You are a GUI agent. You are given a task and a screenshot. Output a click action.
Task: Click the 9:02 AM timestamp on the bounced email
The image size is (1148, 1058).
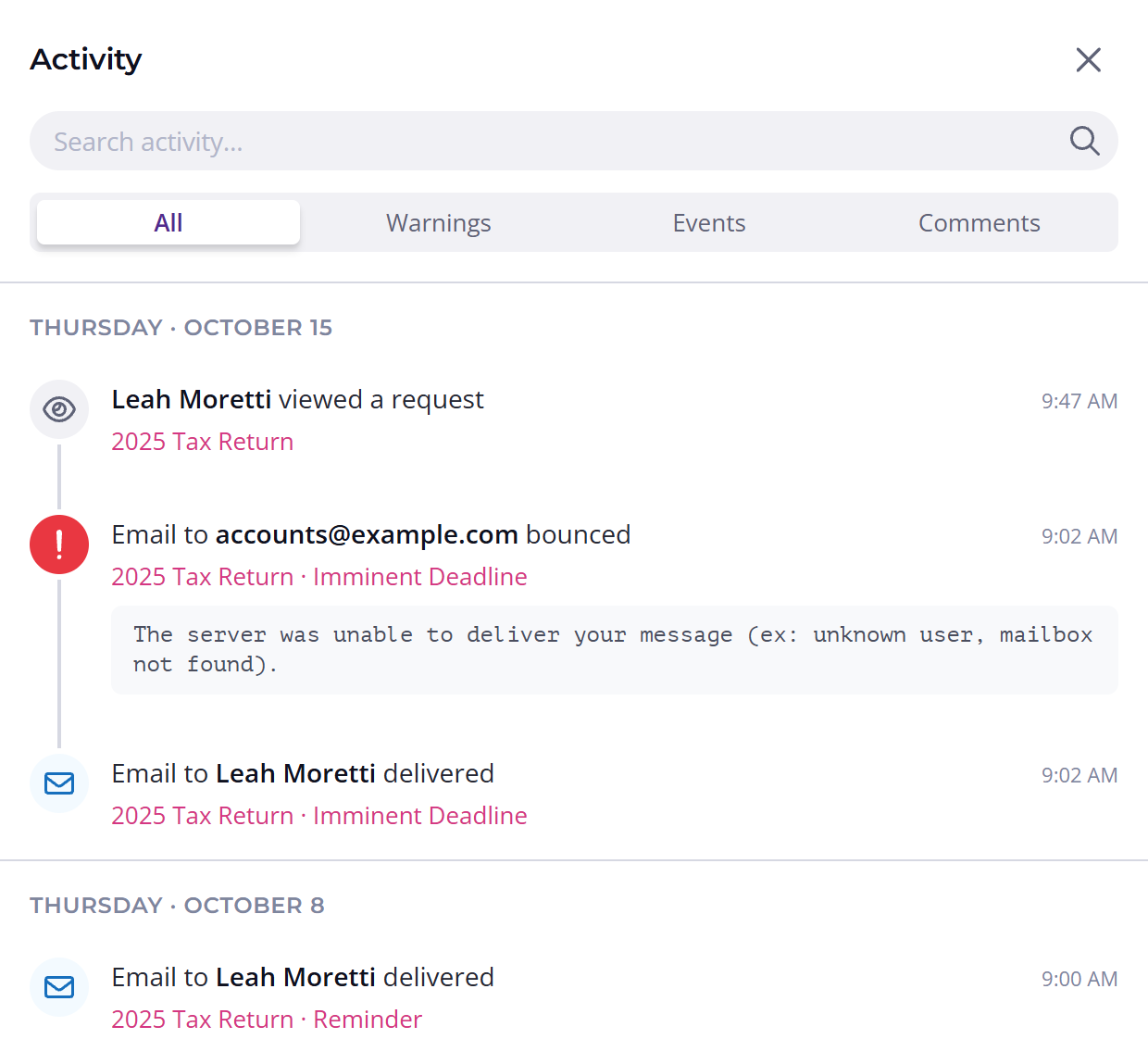click(x=1079, y=537)
